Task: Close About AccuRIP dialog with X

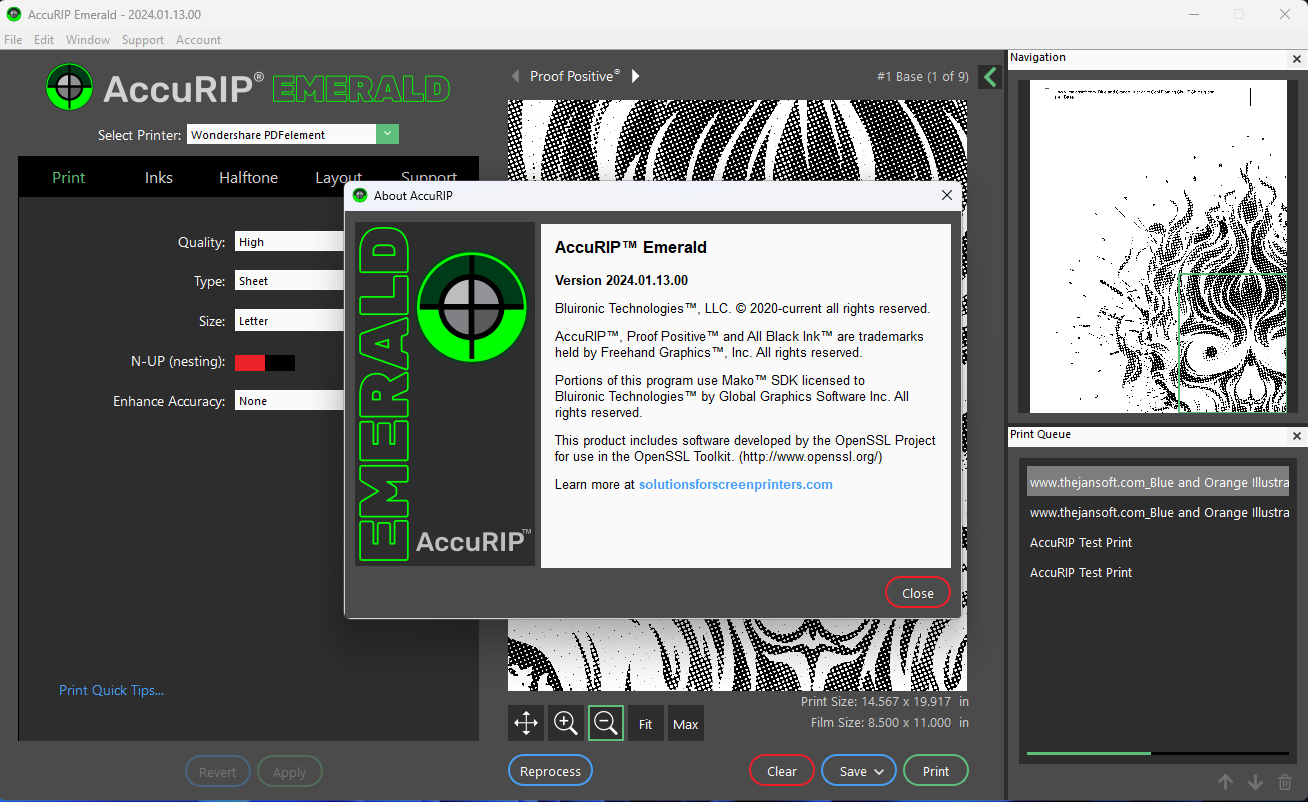Action: tap(947, 195)
